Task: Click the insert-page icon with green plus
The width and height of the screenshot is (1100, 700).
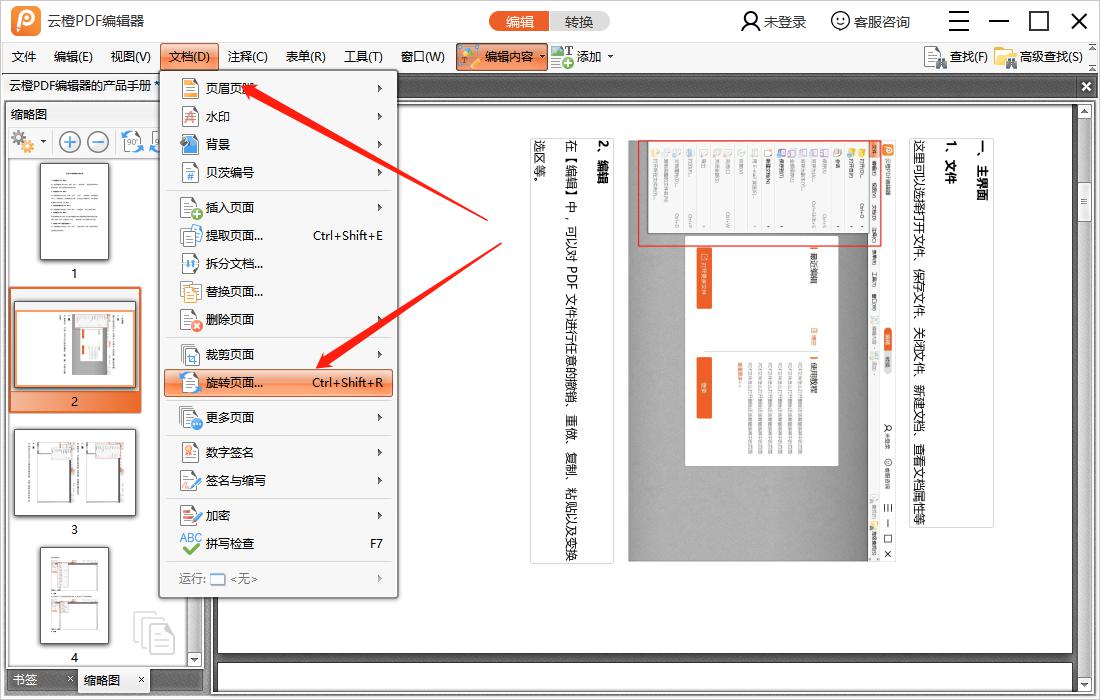Action: coord(191,208)
